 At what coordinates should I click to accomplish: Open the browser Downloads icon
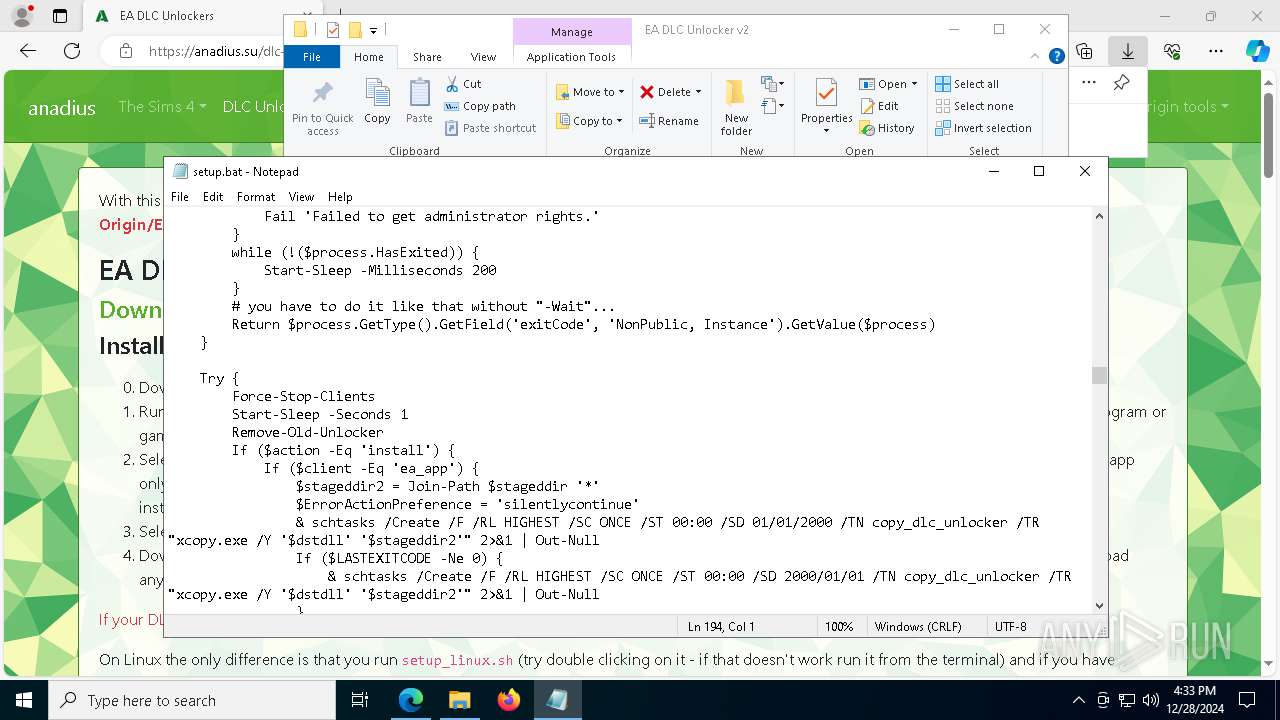coord(1128,51)
